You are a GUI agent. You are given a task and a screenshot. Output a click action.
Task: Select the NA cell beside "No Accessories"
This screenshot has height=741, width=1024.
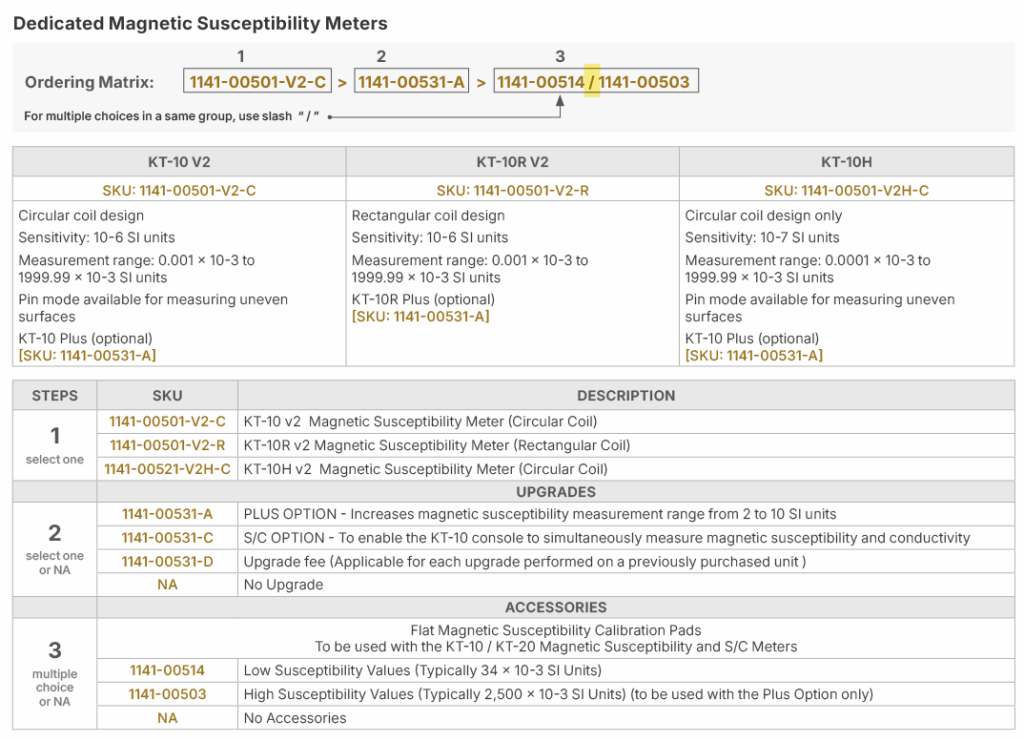pos(167,718)
